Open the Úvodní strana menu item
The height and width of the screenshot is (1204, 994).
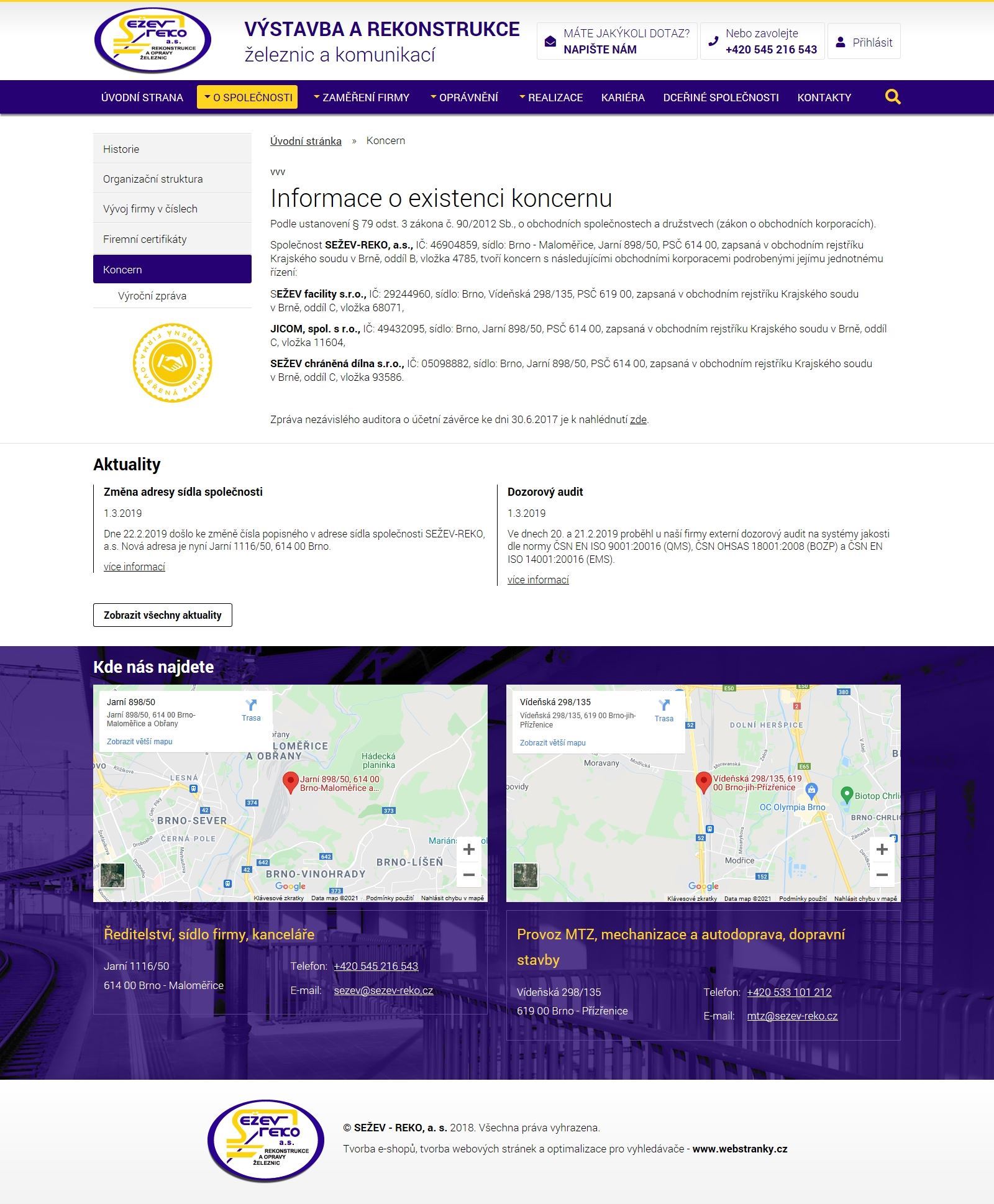pos(142,97)
